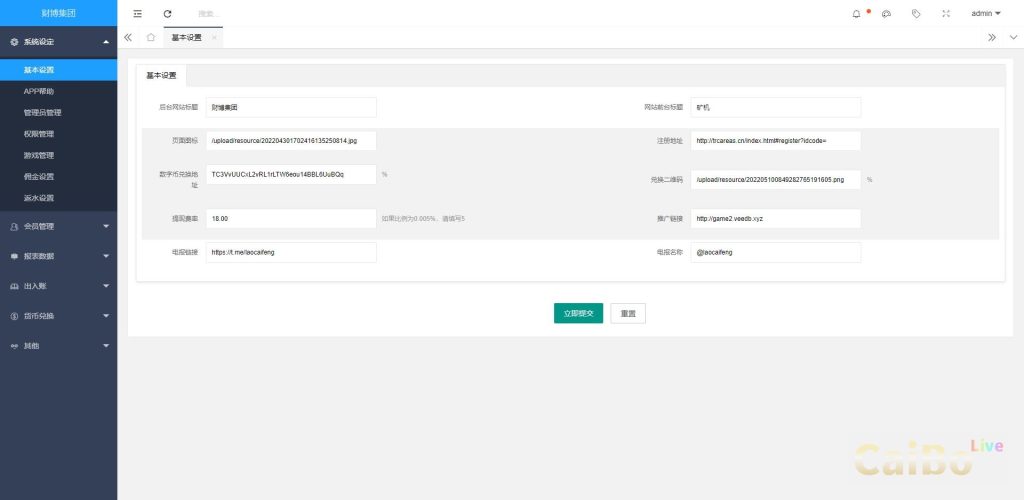Image resolution: width=1024 pixels, height=500 pixels.
Task: Collapse the 系统设定 sidebar section
Action: pyautogui.click(x=58, y=42)
